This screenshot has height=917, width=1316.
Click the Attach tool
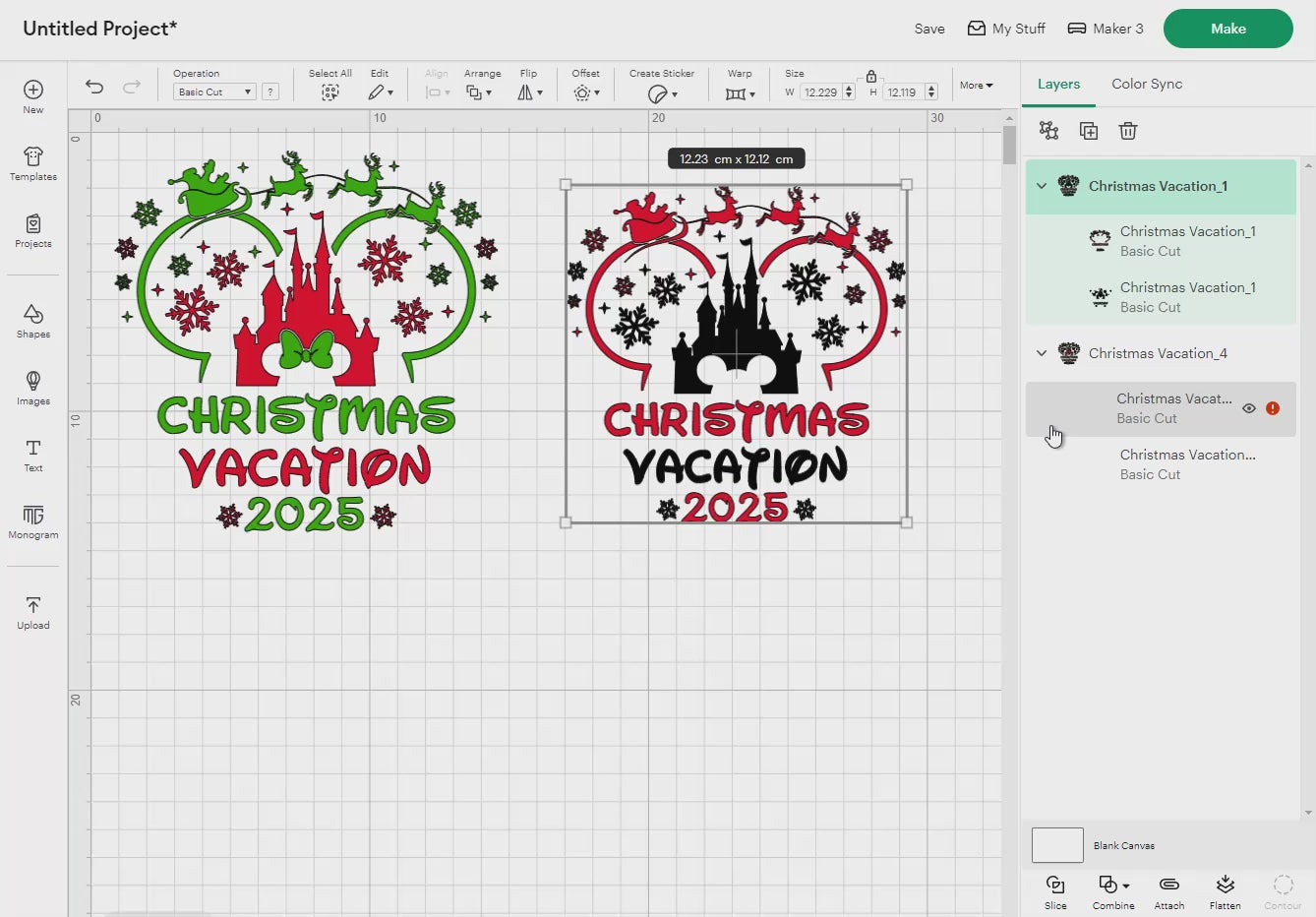click(1169, 892)
